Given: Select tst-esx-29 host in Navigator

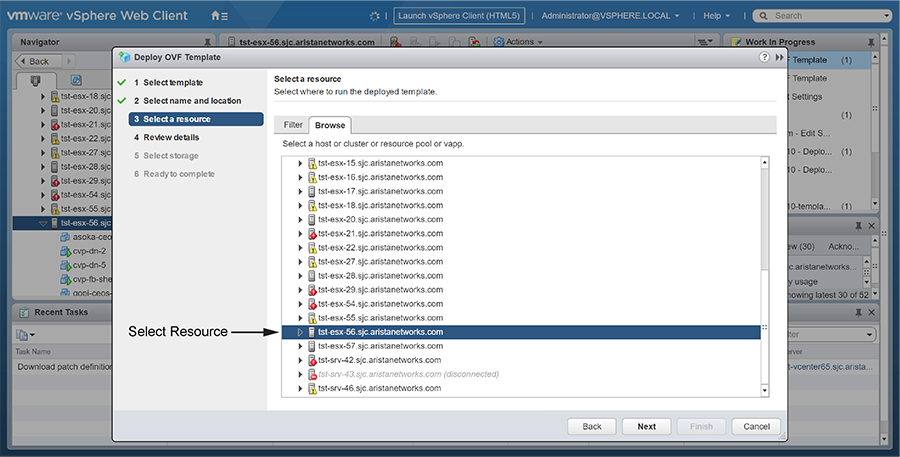Looking at the screenshot, I should 86,181.
